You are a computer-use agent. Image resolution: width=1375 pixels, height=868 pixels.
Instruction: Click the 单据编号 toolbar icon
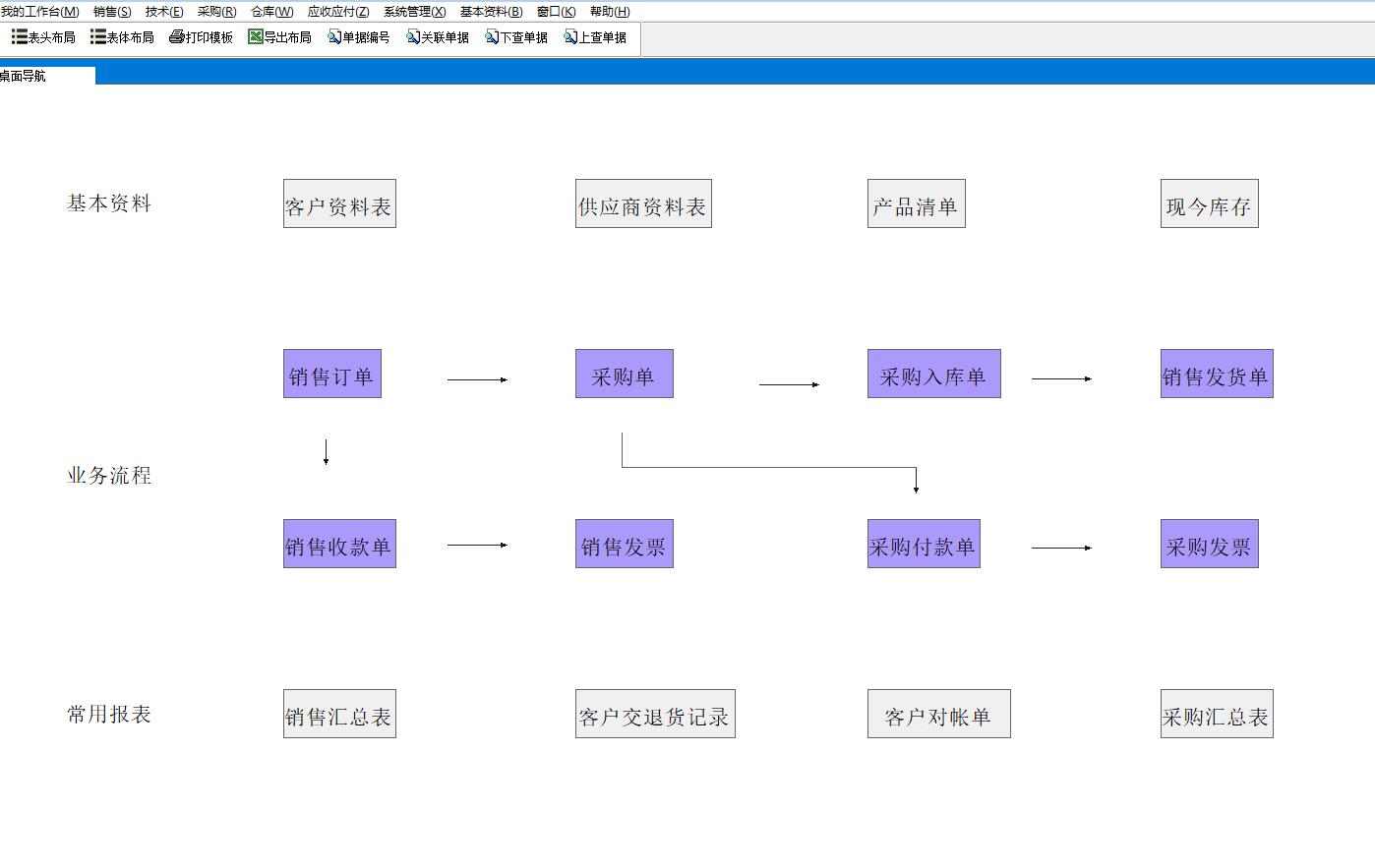334,37
